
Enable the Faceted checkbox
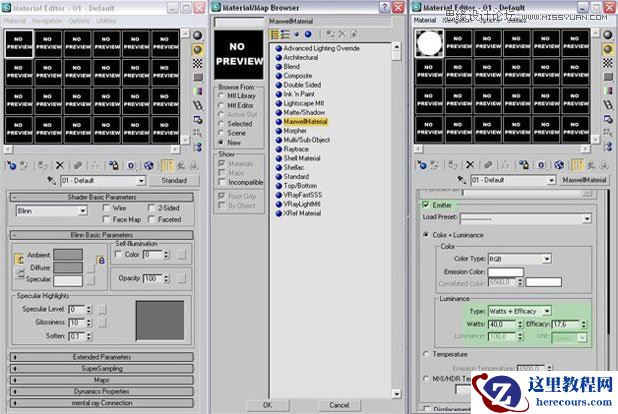pyautogui.click(x=151, y=219)
